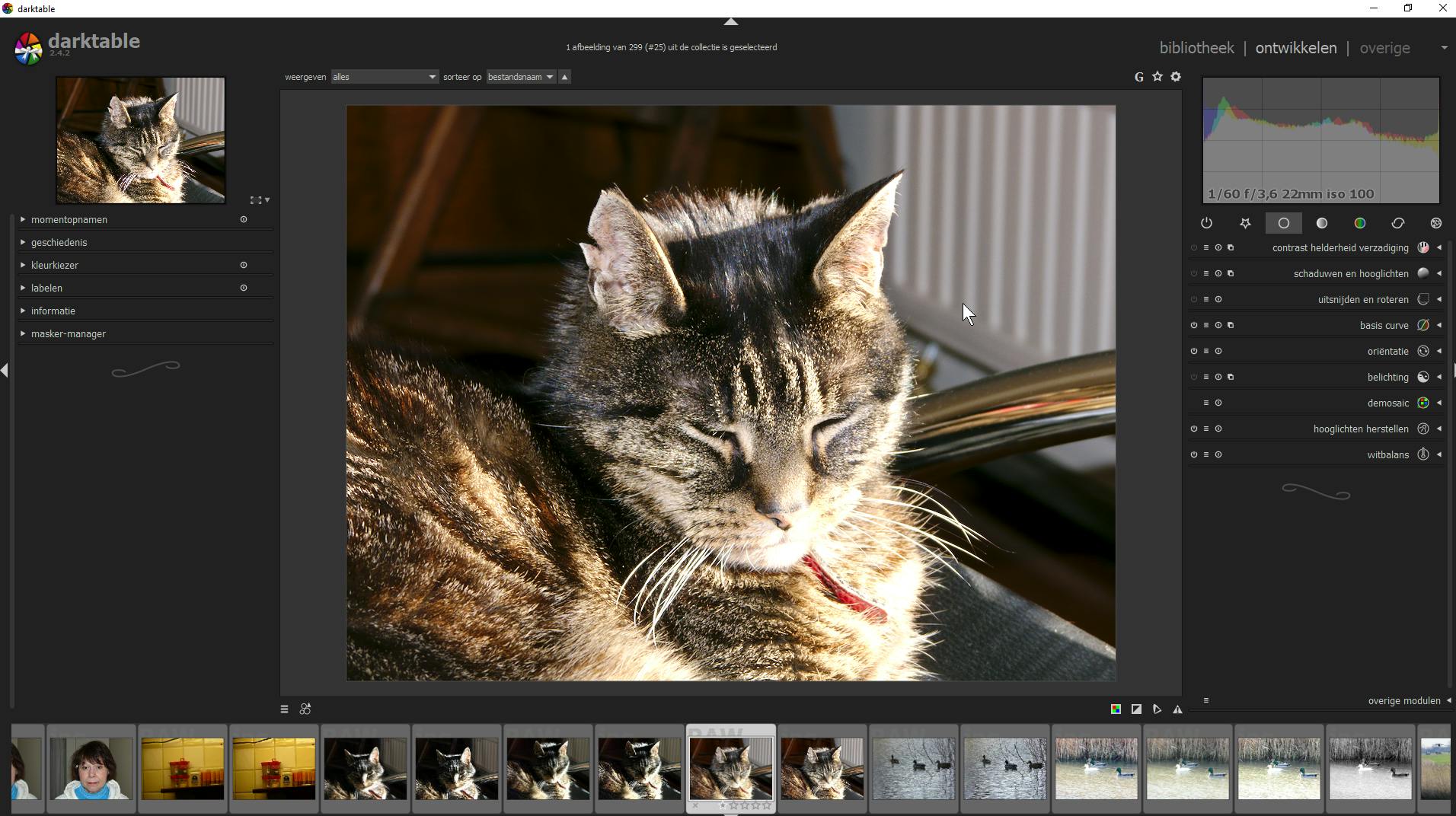Select the portrait woman thumbnail in filmstrip
The image size is (1456, 816).
tap(91, 769)
